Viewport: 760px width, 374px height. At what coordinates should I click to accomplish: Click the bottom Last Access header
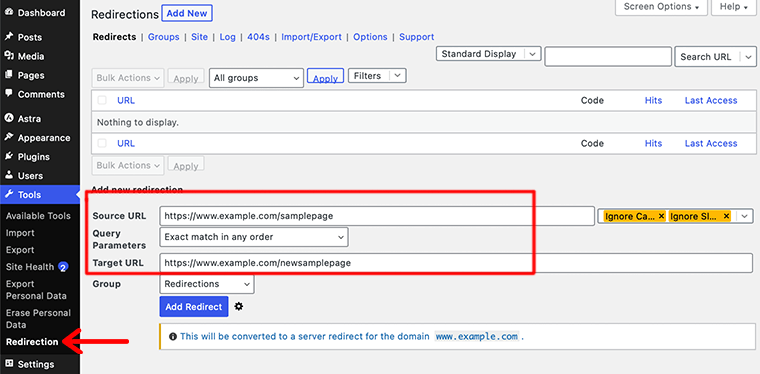[711, 143]
